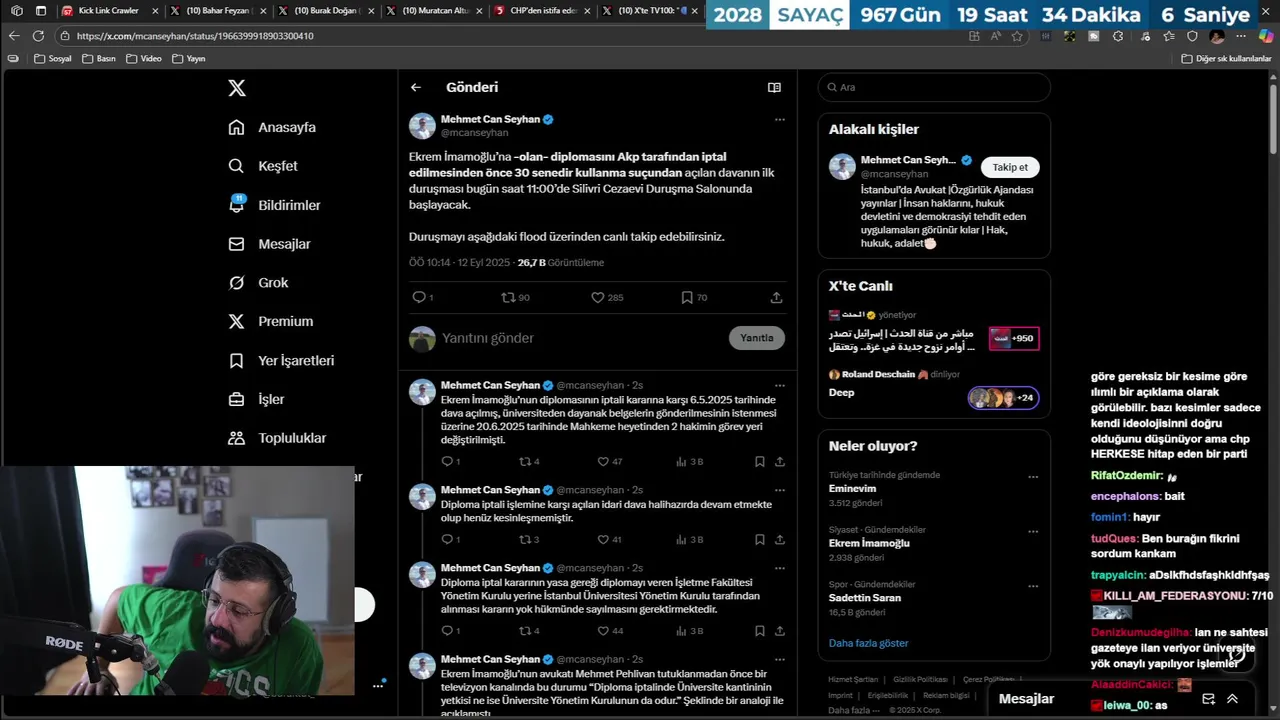The image size is (1280, 720).
Task: Expand the Mesajlar drawer with the arrows
Action: click(x=1232, y=699)
